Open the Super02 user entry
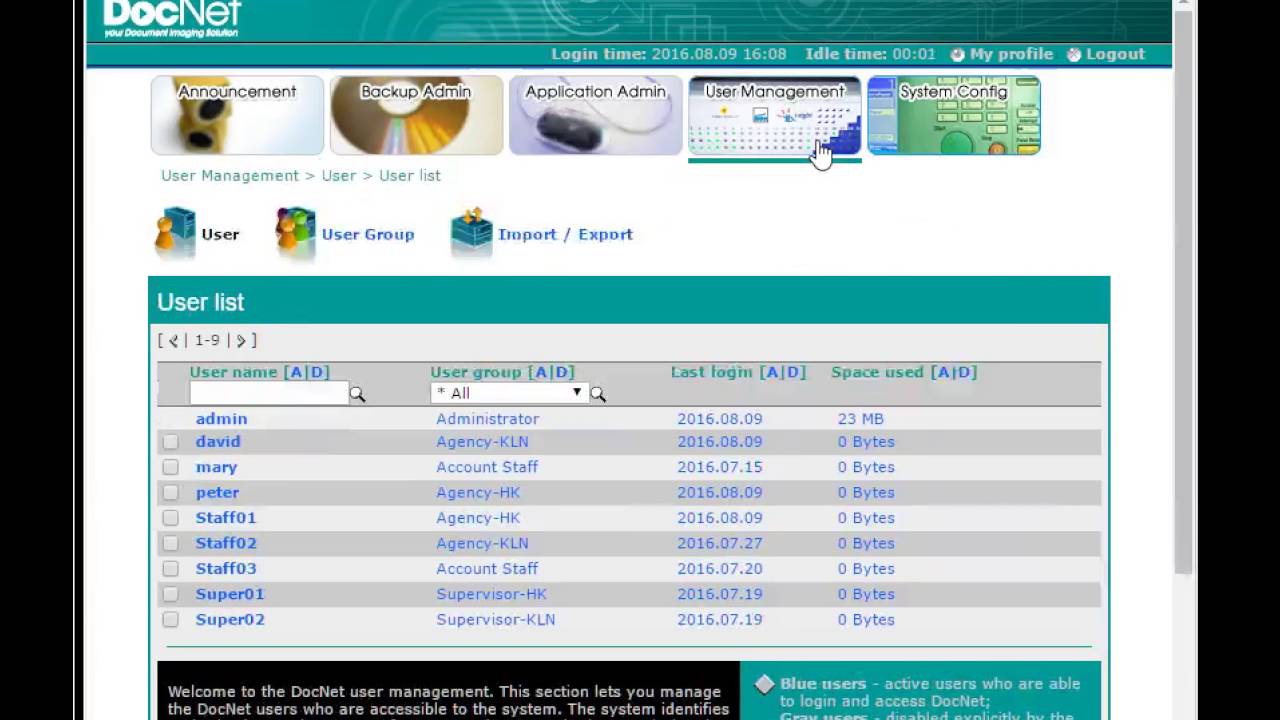1280x720 pixels. coord(230,620)
